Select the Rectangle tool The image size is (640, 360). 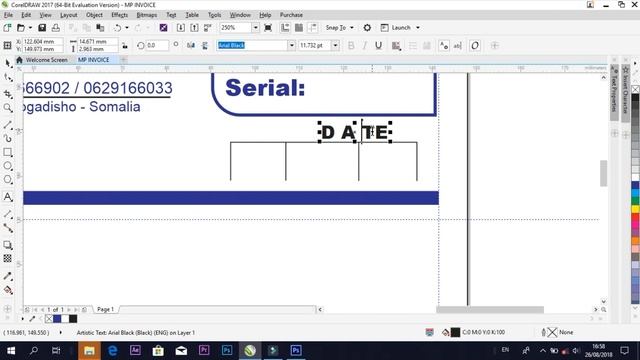point(8,152)
